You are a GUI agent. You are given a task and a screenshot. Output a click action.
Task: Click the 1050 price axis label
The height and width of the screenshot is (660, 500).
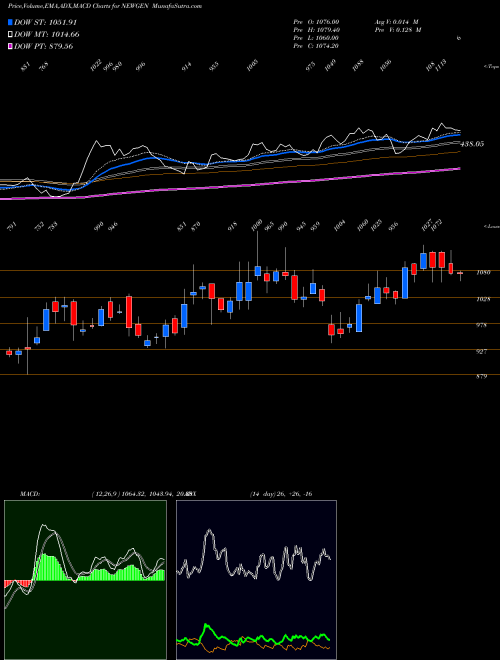click(x=482, y=273)
